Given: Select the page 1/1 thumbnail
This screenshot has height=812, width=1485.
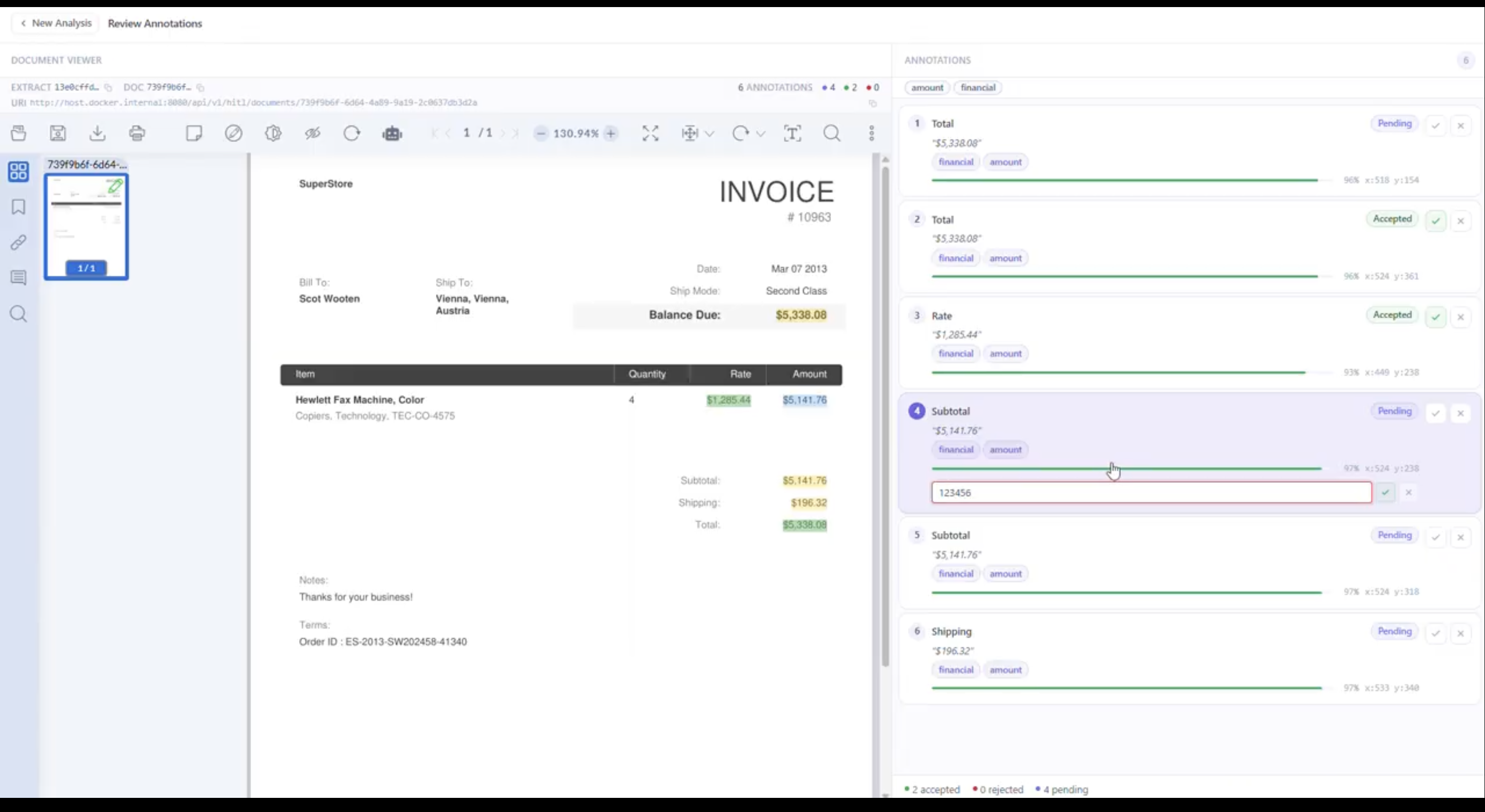Looking at the screenshot, I should (86, 227).
